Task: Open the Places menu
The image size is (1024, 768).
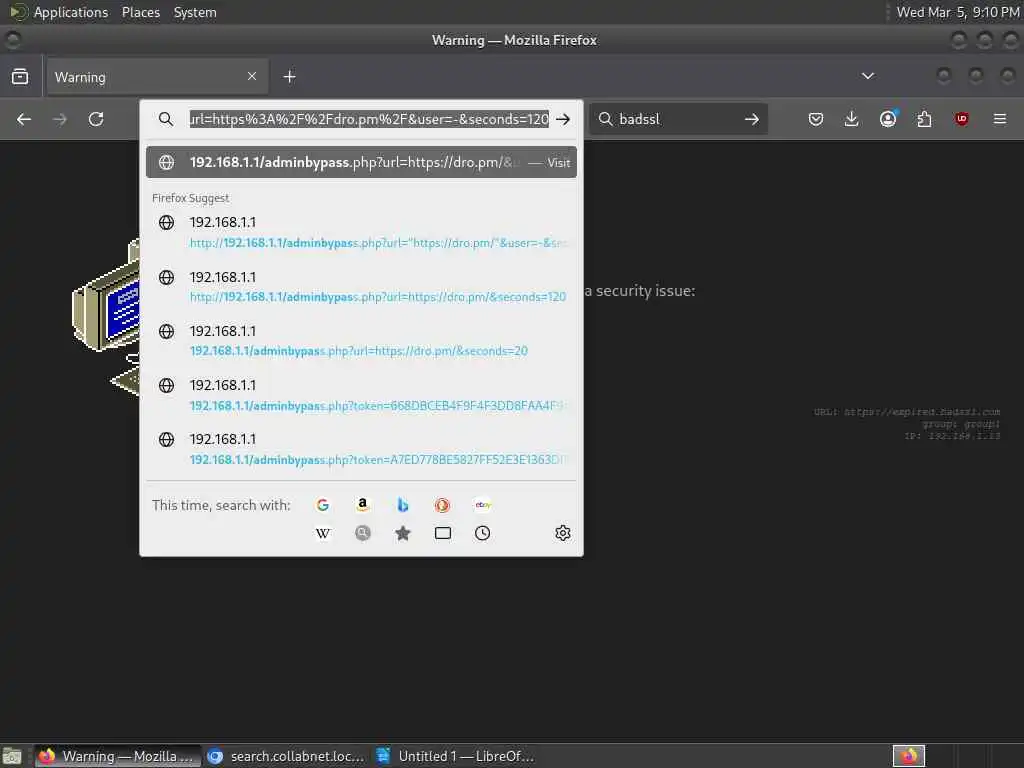Action: click(x=140, y=12)
